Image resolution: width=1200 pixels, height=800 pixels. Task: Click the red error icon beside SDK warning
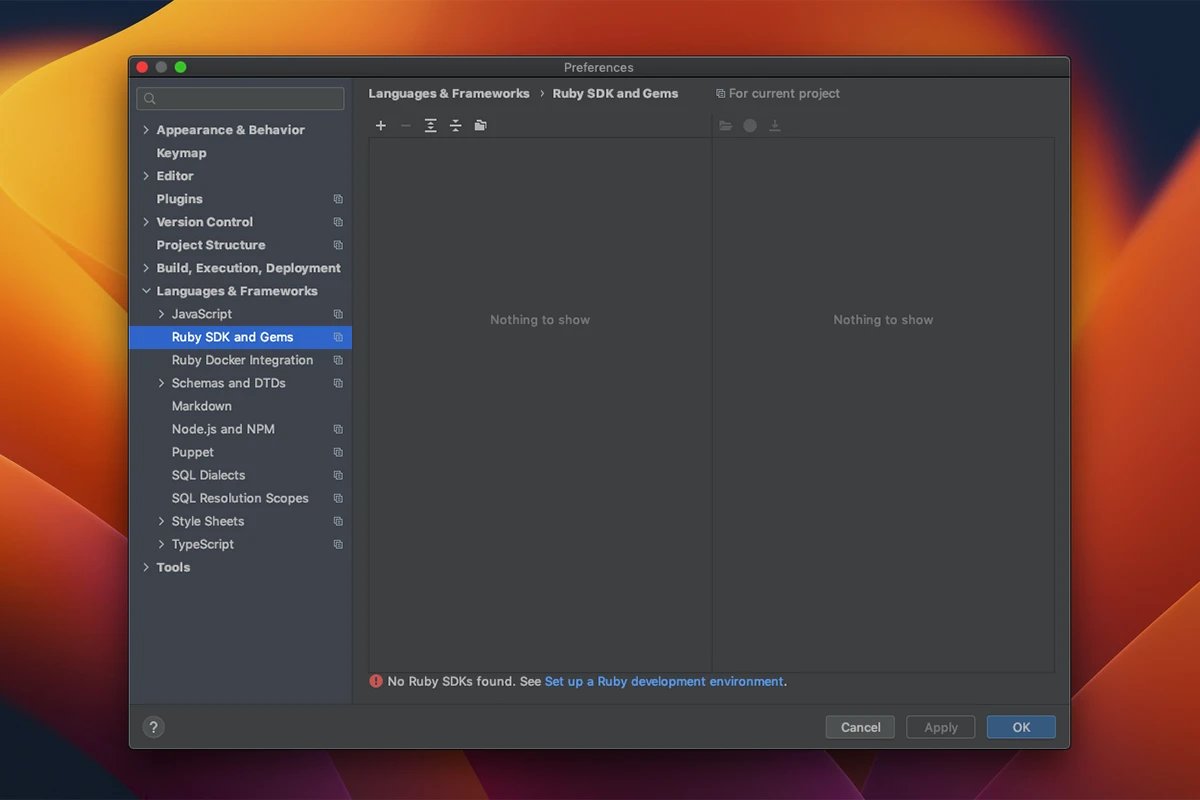point(376,681)
